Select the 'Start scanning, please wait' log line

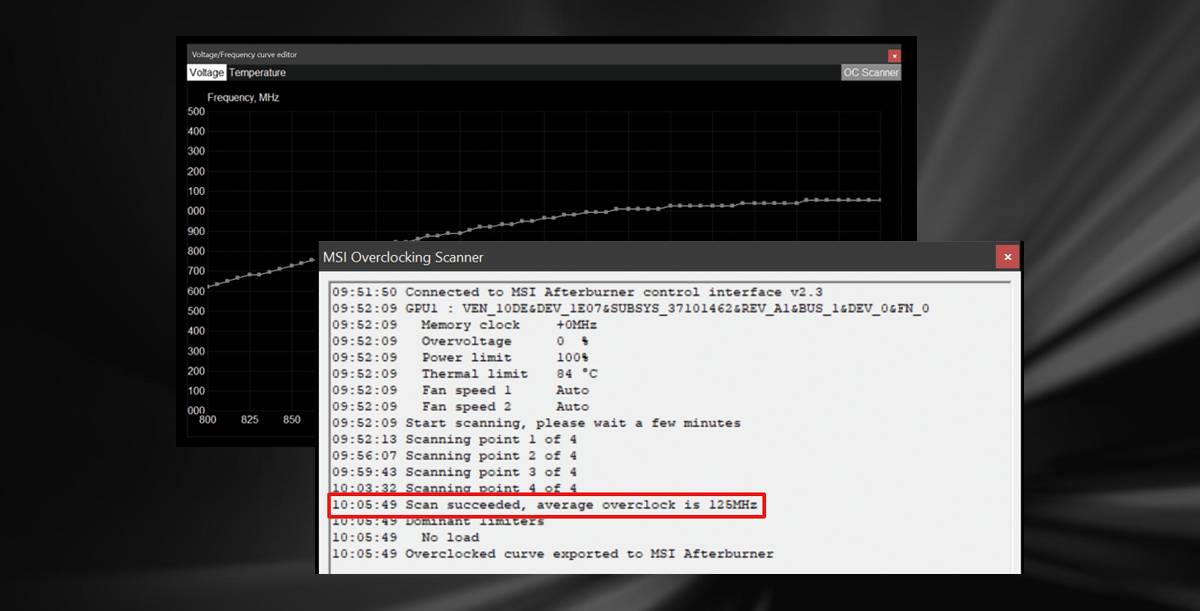coord(537,423)
